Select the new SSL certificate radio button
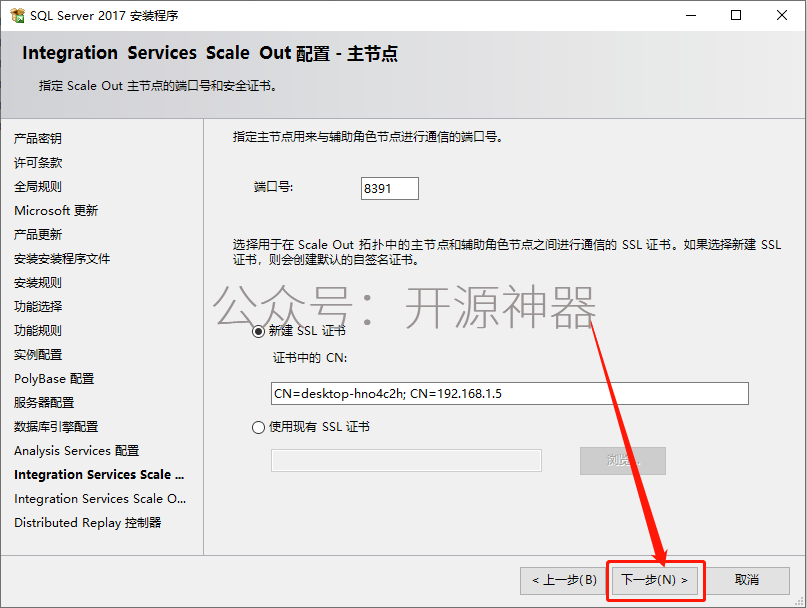 coord(258,331)
